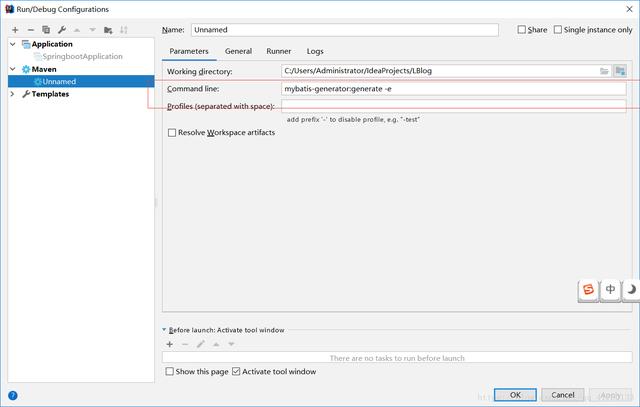This screenshot has width=640, height=407.
Task: Move configuration down arrow in toolbar
Action: [93, 30]
